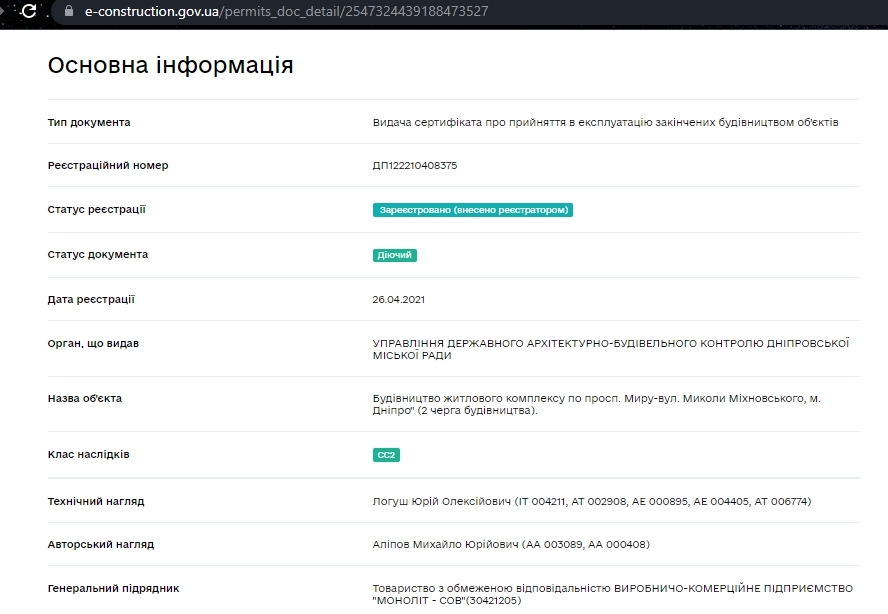Click the CC2 consequence class badge
The height and width of the screenshot is (614, 888).
click(x=386, y=455)
